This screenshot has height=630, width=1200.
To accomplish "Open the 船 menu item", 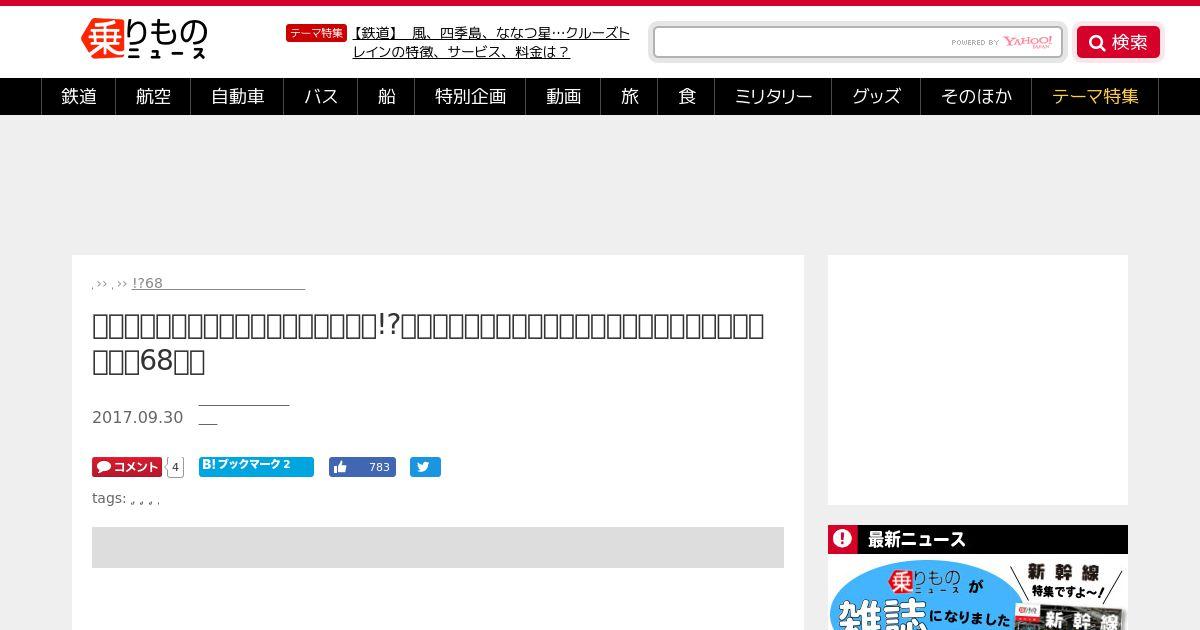I will (386, 96).
